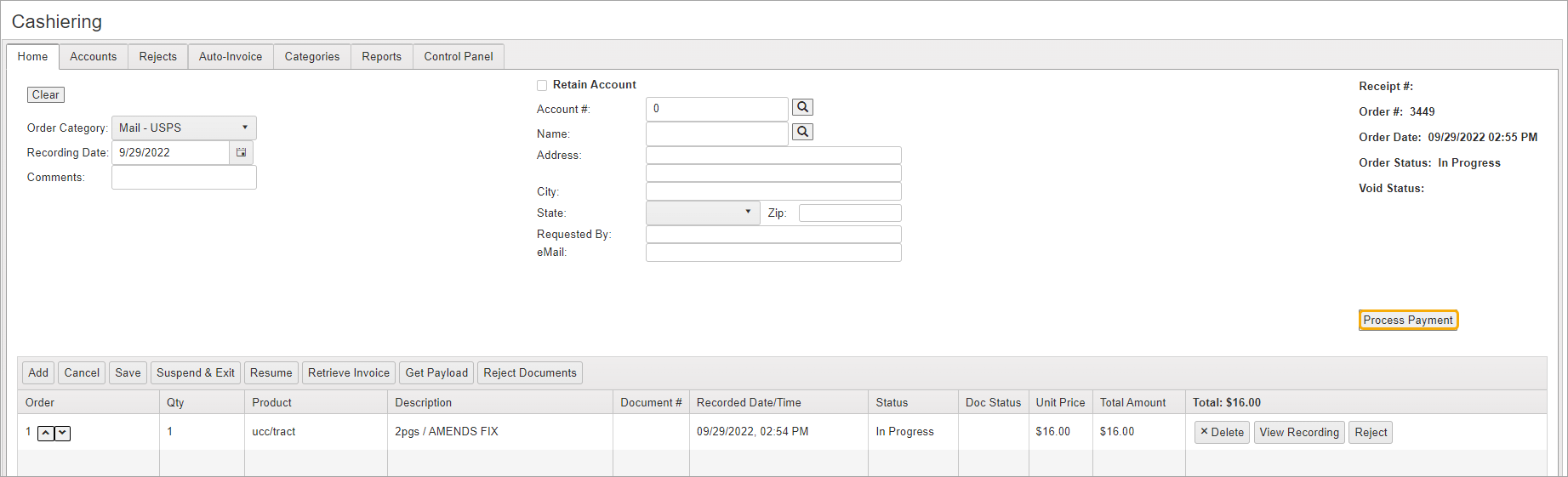
Task: Move order row up with arrow
Action: pos(46,434)
